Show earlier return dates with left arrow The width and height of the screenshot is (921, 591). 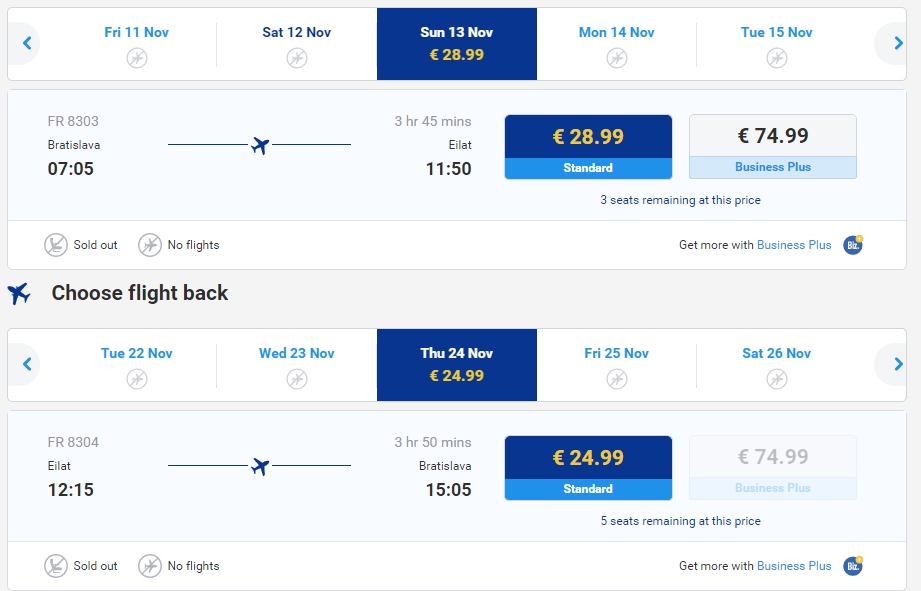(x=26, y=364)
